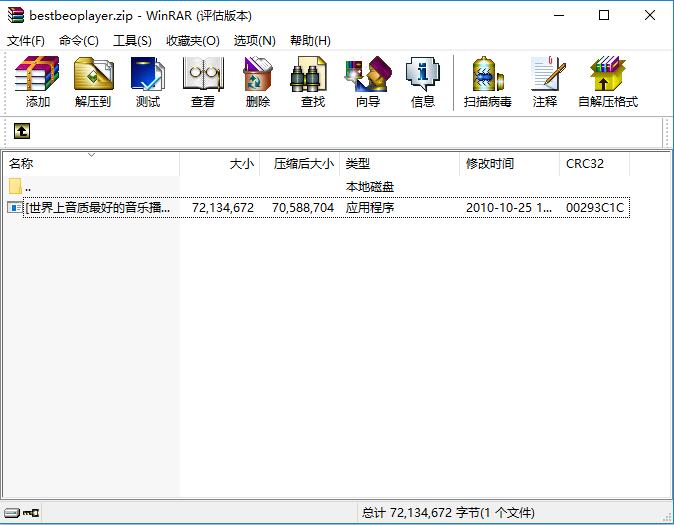Open the 选项(N) options menu
Viewport: 674px width, 525px height.
254,41
